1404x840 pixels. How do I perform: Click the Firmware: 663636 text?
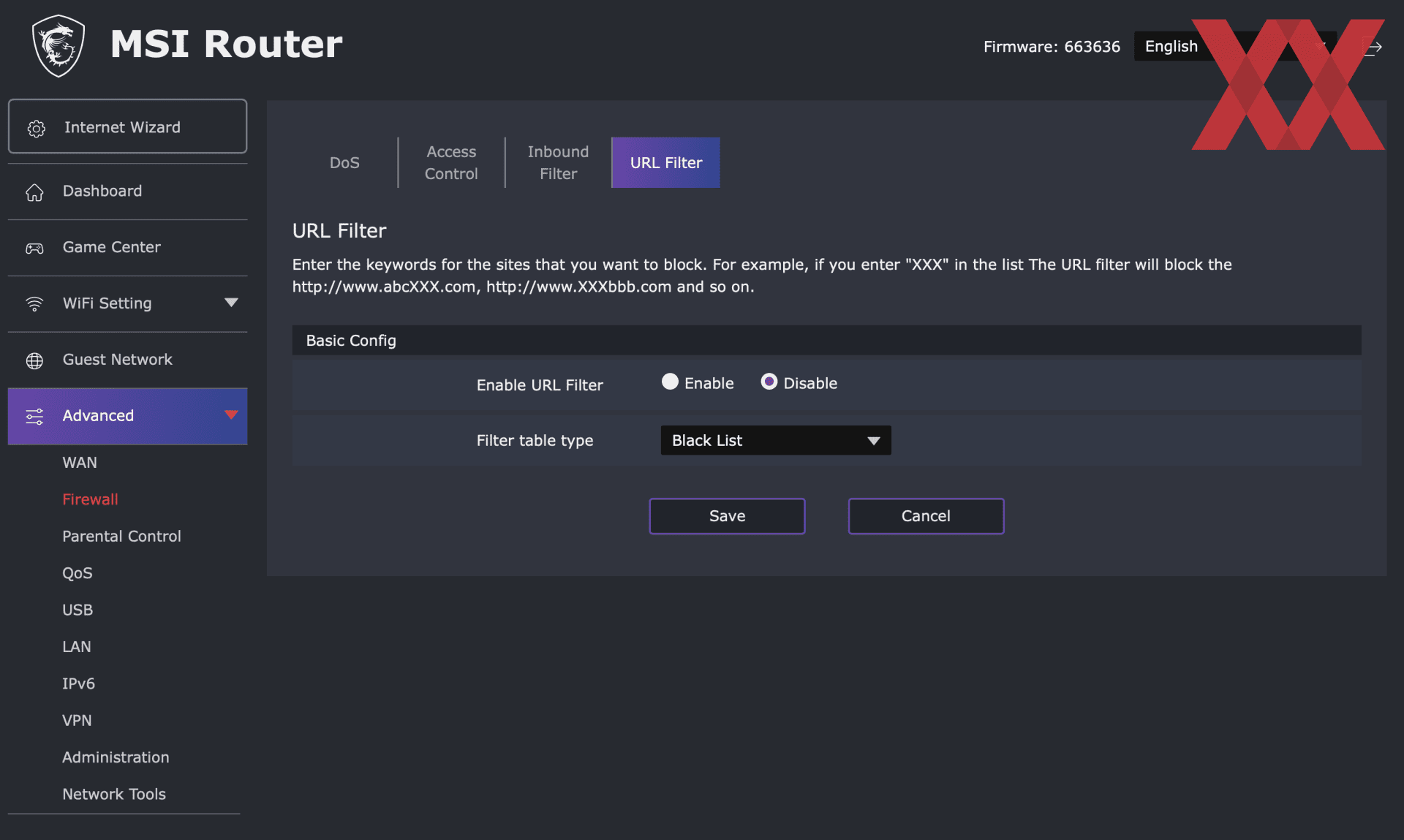[1052, 47]
